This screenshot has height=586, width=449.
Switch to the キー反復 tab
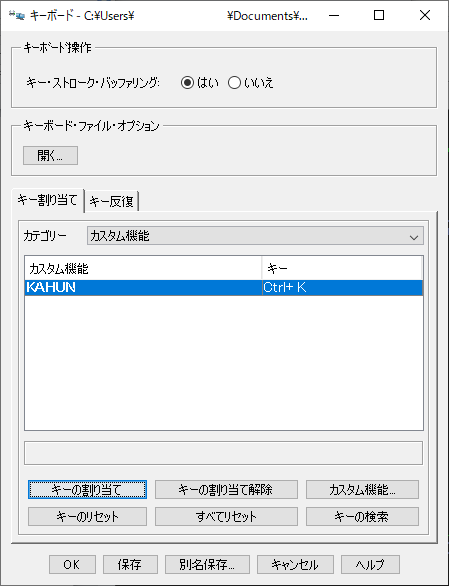tap(111, 202)
